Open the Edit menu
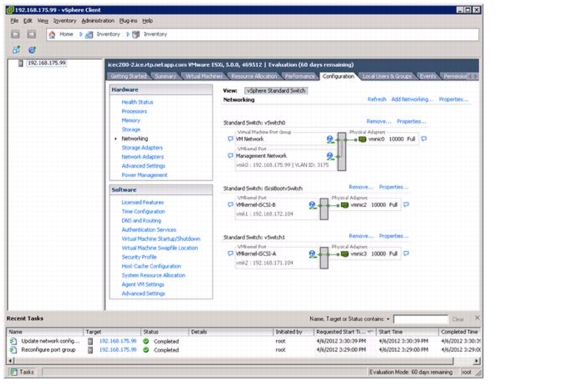576x384 pixels. [x=28, y=21]
